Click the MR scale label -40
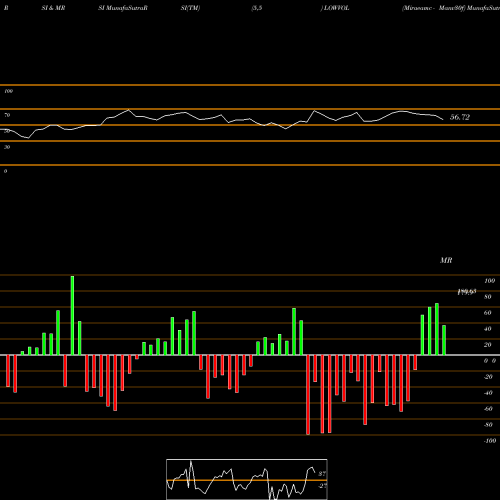Image resolution: width=500 pixels, height=500 pixels. (488, 393)
